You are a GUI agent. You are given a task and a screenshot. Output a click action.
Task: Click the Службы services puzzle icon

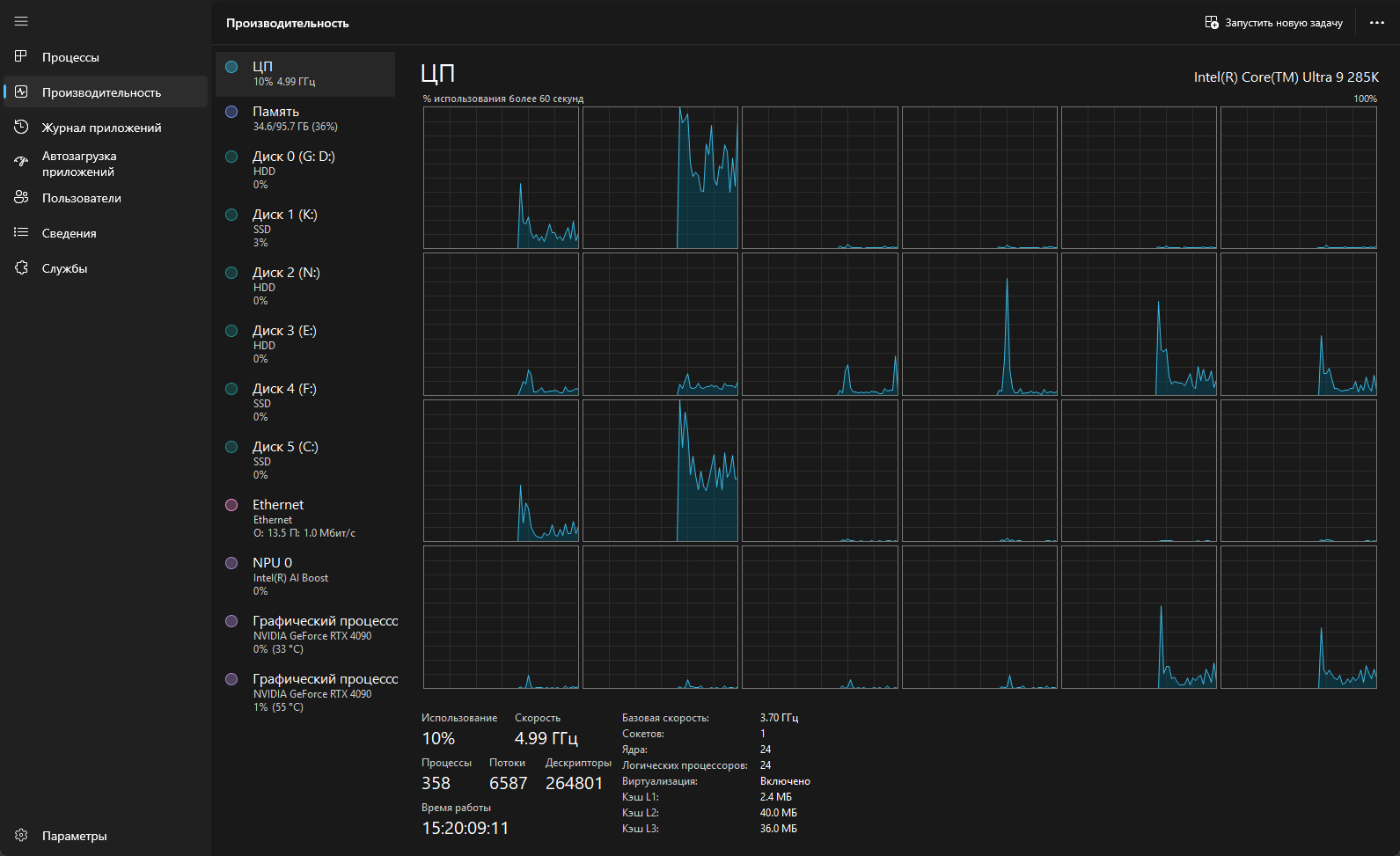(21, 268)
